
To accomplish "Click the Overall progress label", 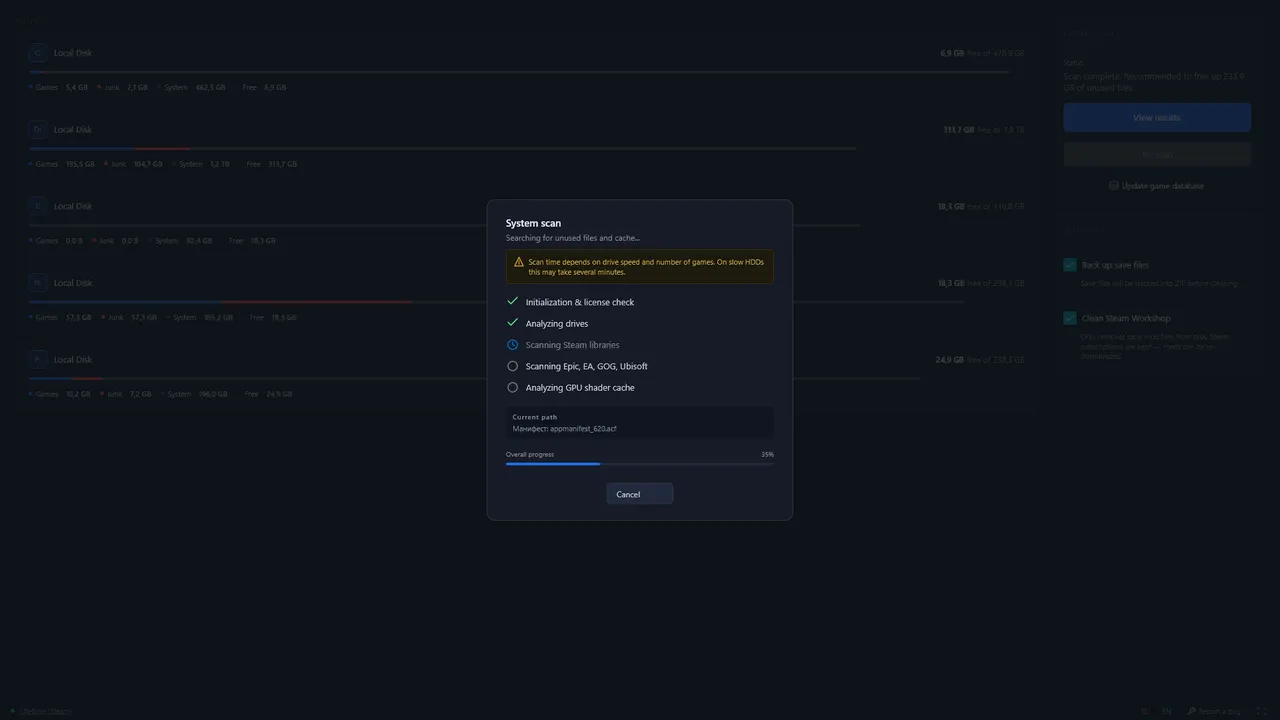I will pyautogui.click(x=530, y=454).
